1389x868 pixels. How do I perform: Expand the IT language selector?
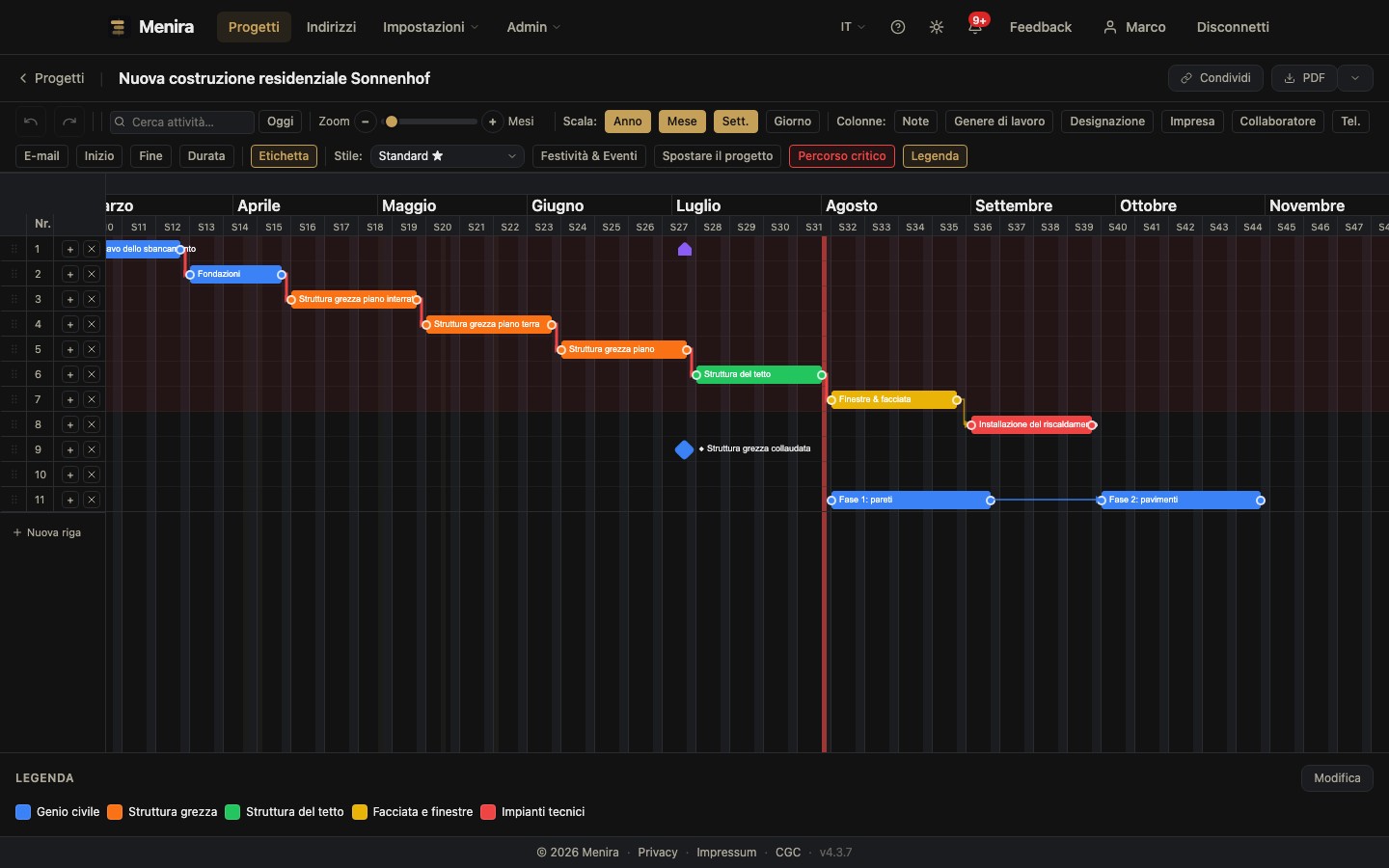coord(853,27)
